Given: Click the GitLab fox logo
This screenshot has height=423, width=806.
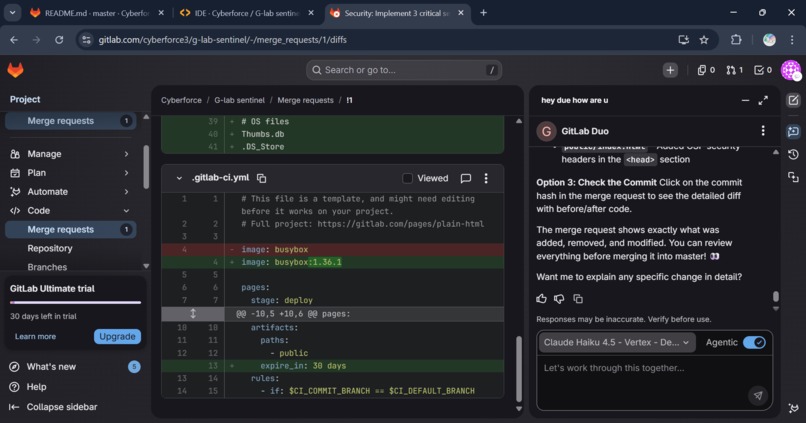Looking at the screenshot, I should [15, 70].
